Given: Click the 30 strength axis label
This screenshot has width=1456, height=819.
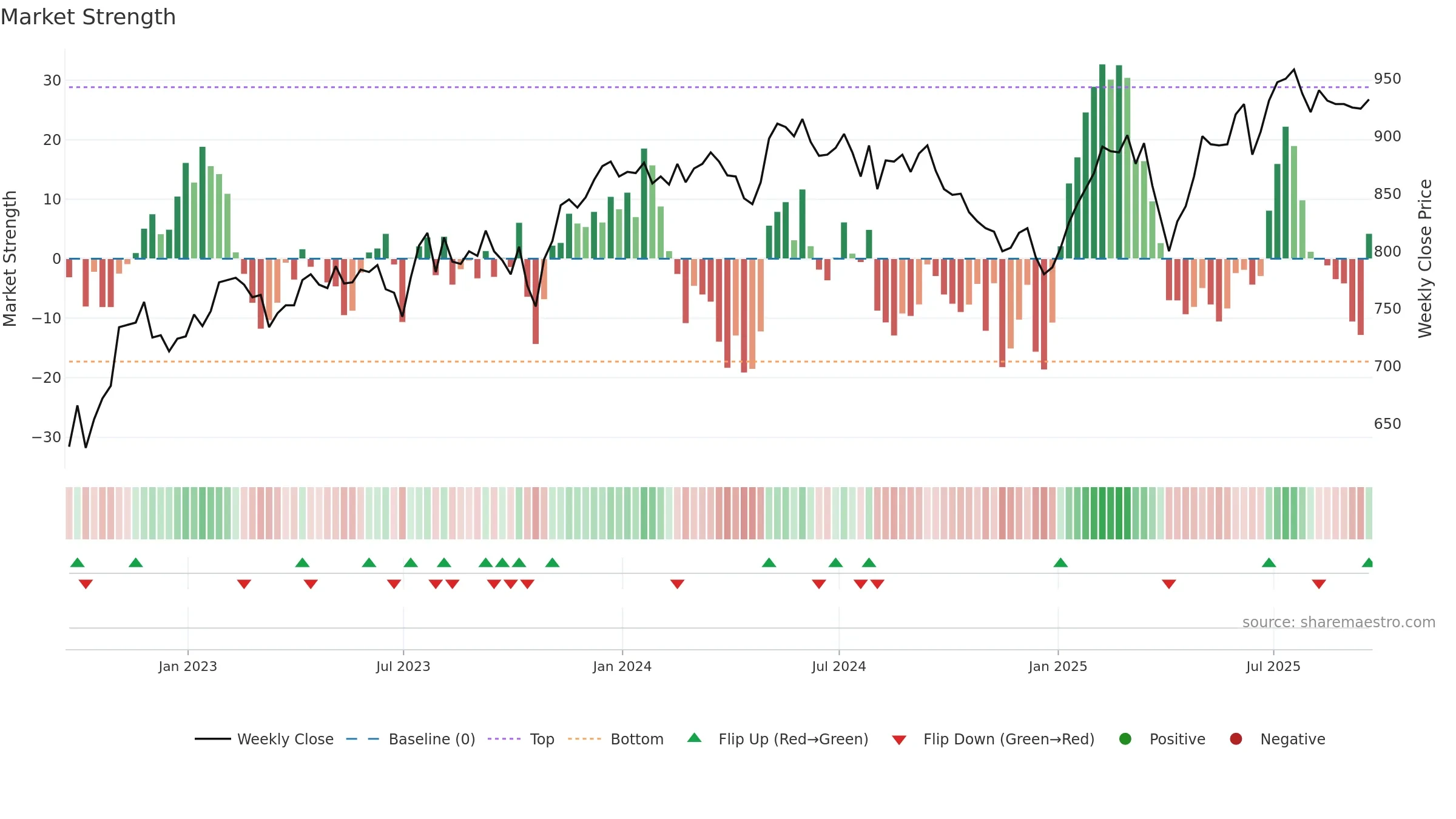Looking at the screenshot, I should [52, 80].
